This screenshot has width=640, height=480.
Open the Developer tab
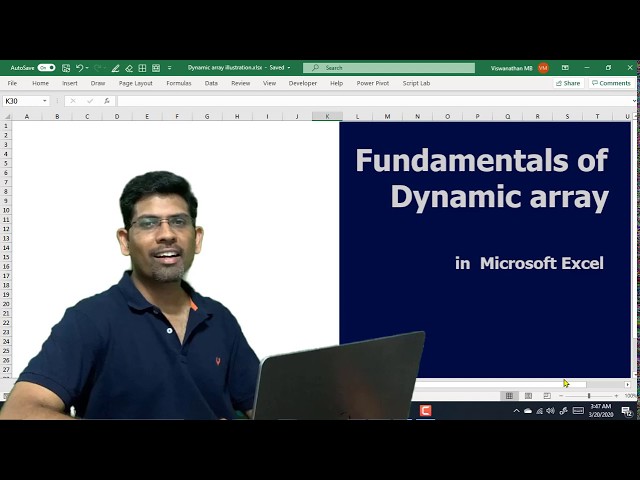pos(303,83)
